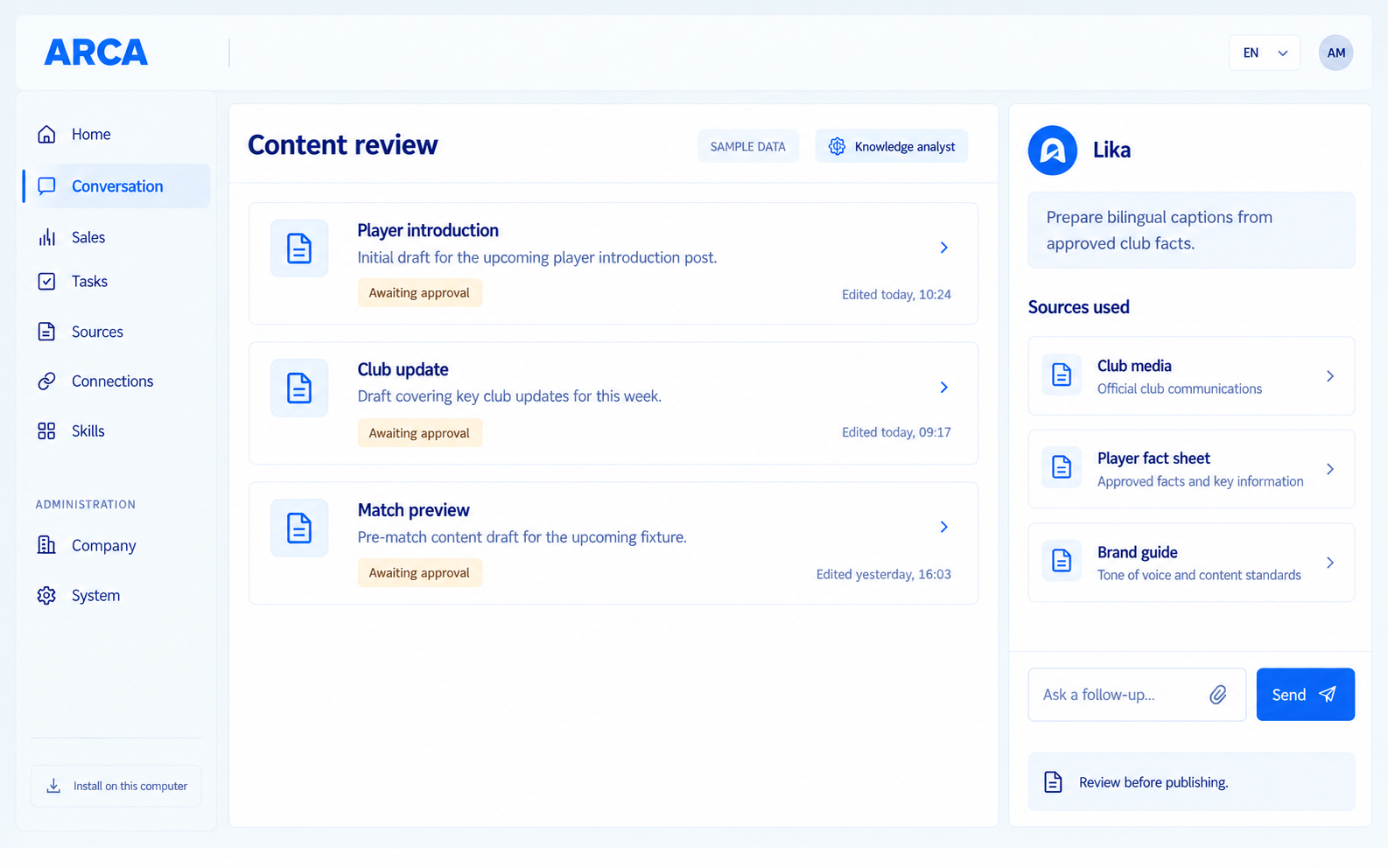Click the Home house icon
The image size is (1388, 868).
[46, 134]
